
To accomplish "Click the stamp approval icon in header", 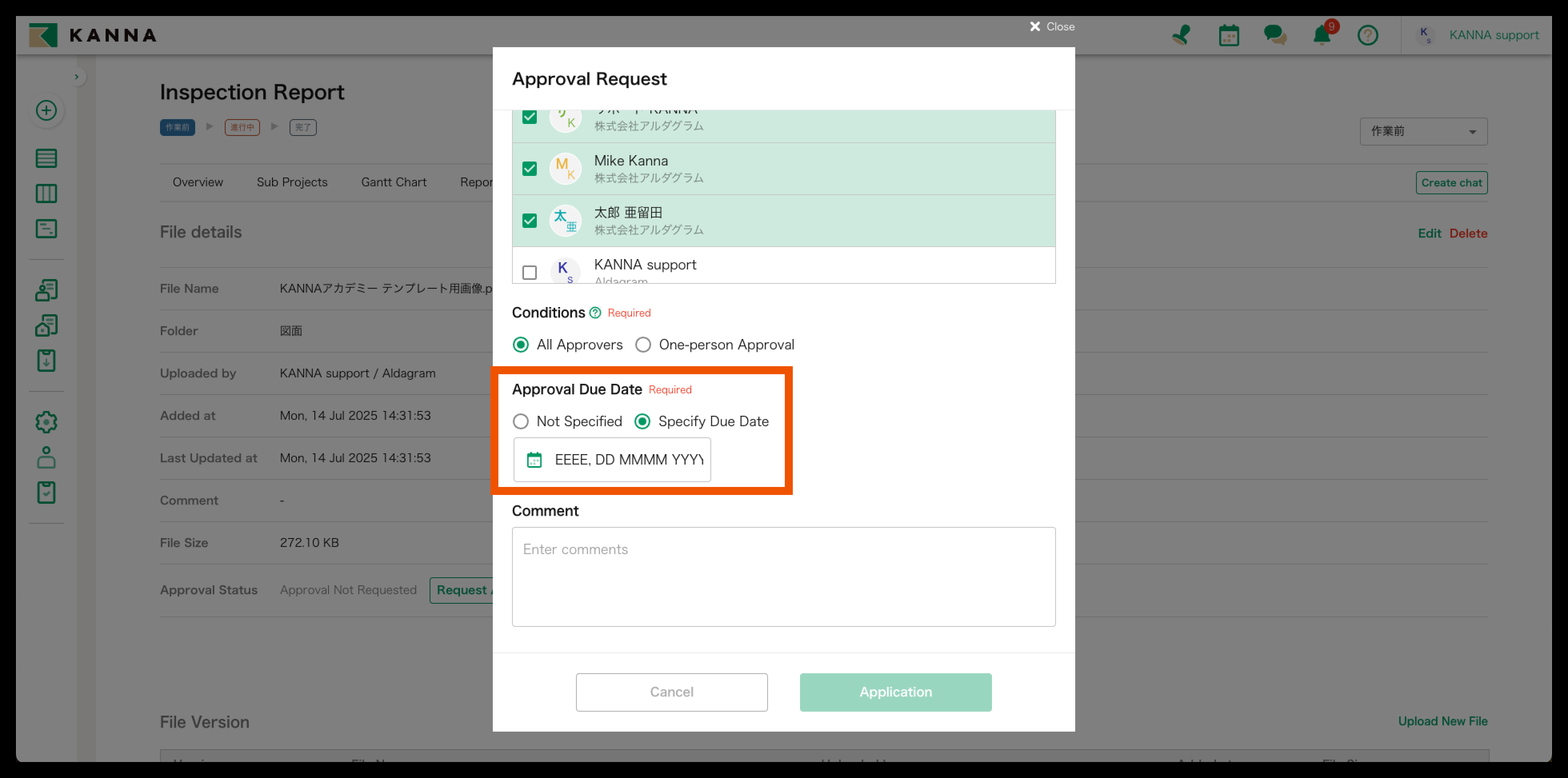I will [x=1182, y=35].
